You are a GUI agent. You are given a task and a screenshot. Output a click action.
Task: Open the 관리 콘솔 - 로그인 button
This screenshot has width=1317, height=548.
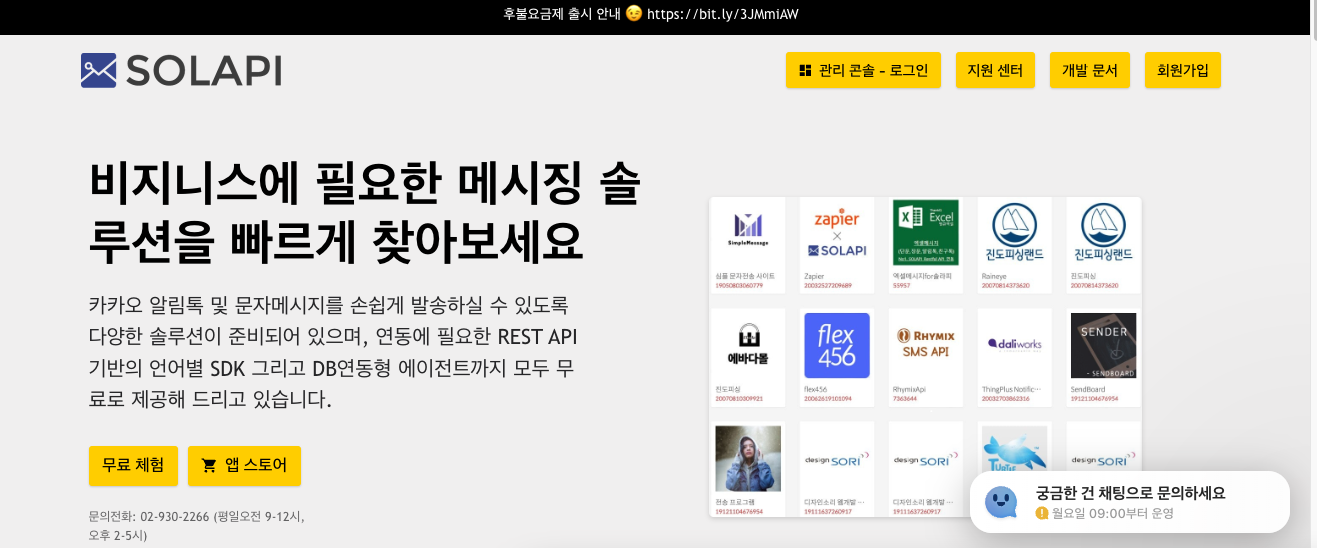863,70
